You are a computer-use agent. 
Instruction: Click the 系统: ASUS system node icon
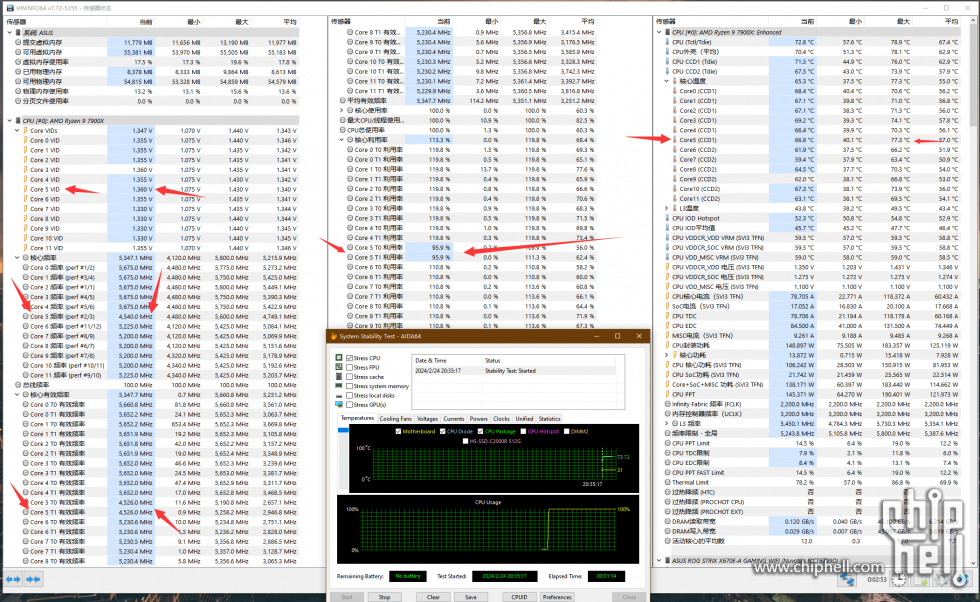tap(19, 33)
